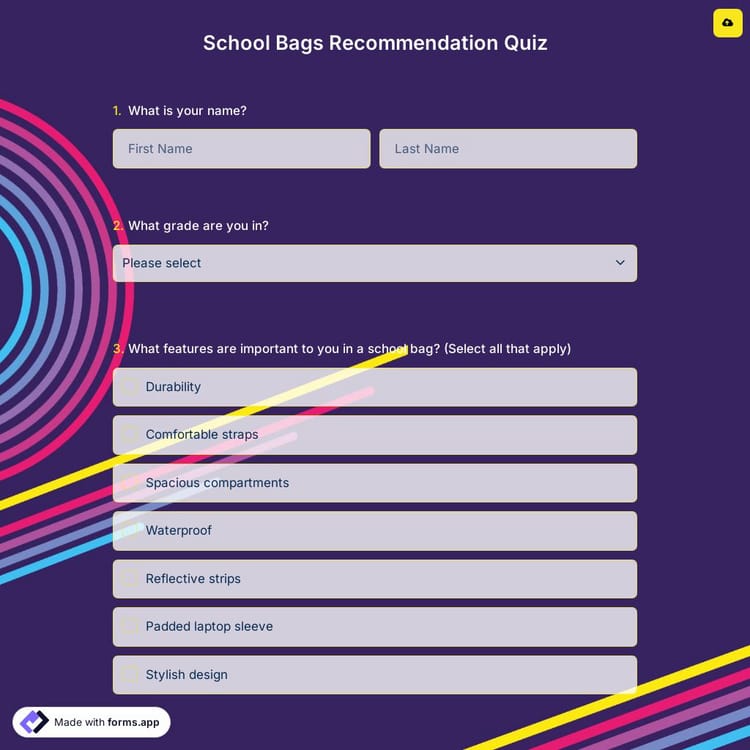Viewport: 750px width, 750px height.
Task: Click the "(Select all that apply)" hint text
Action: [507, 349]
